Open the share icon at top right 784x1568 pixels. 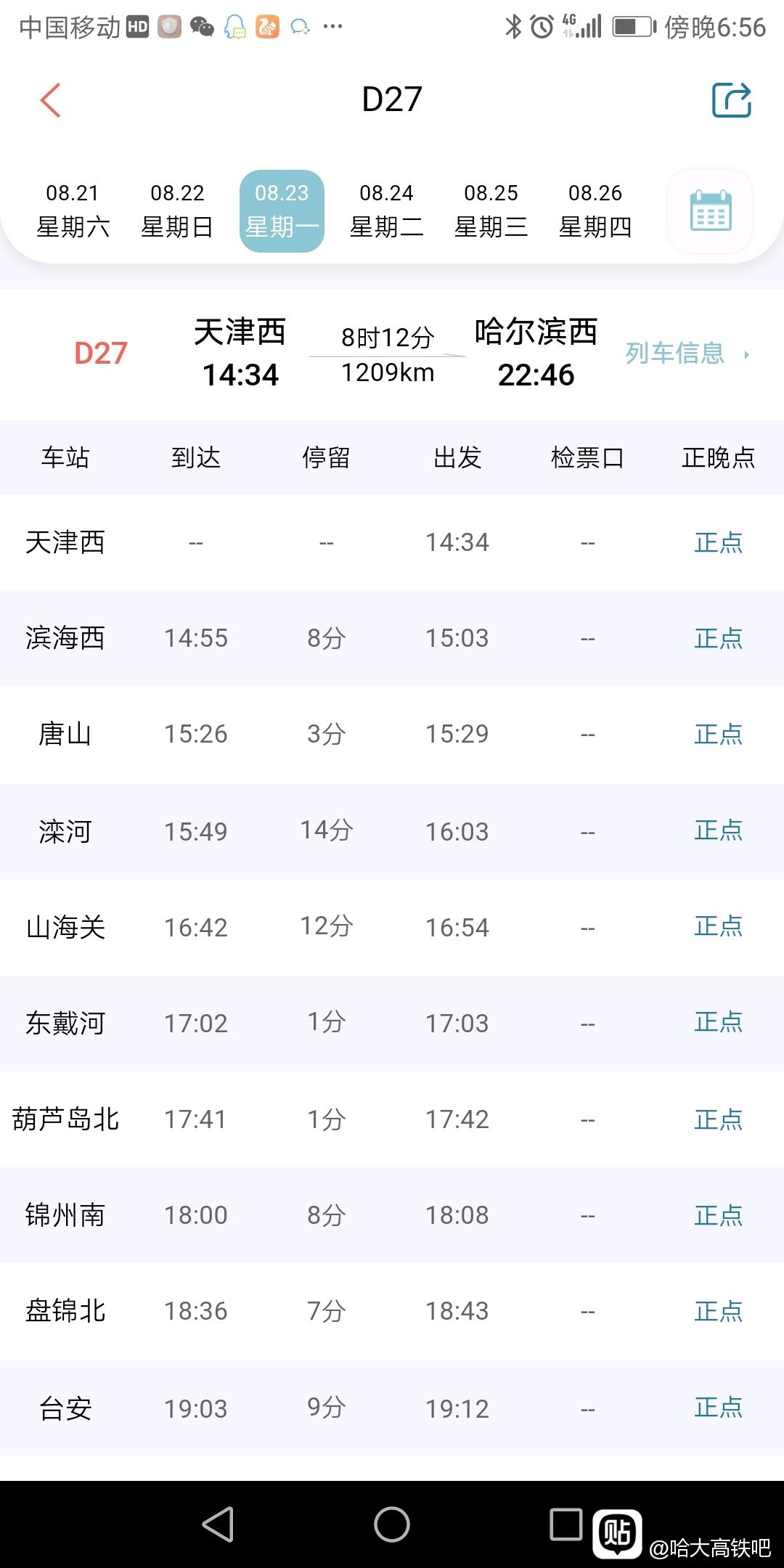(x=731, y=99)
